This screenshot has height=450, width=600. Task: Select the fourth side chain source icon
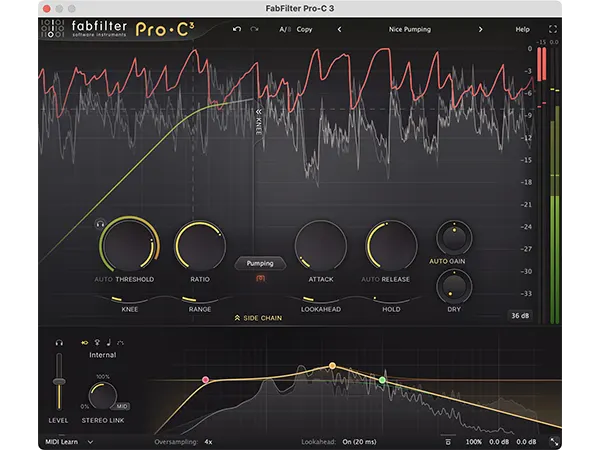pyautogui.click(x=120, y=343)
